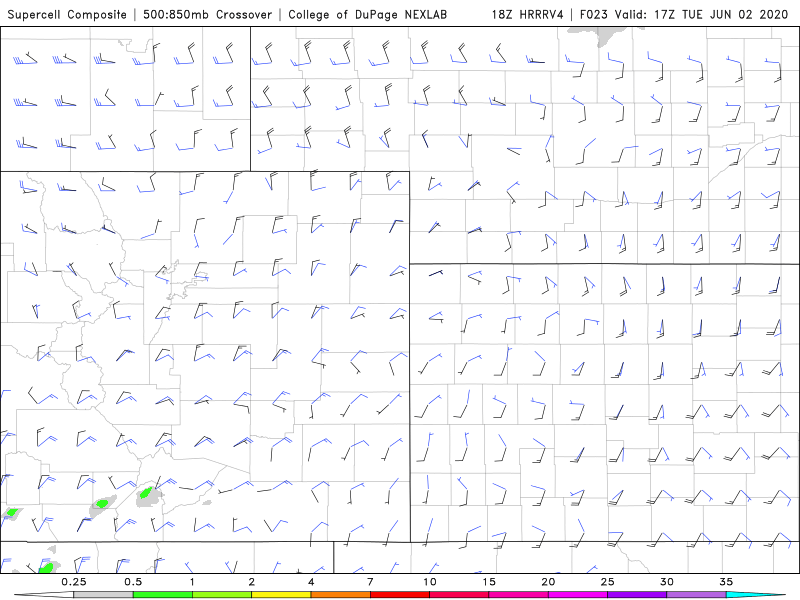Click the lime 1-2 color bar segment
This screenshot has width=800, height=600.
pos(222,595)
